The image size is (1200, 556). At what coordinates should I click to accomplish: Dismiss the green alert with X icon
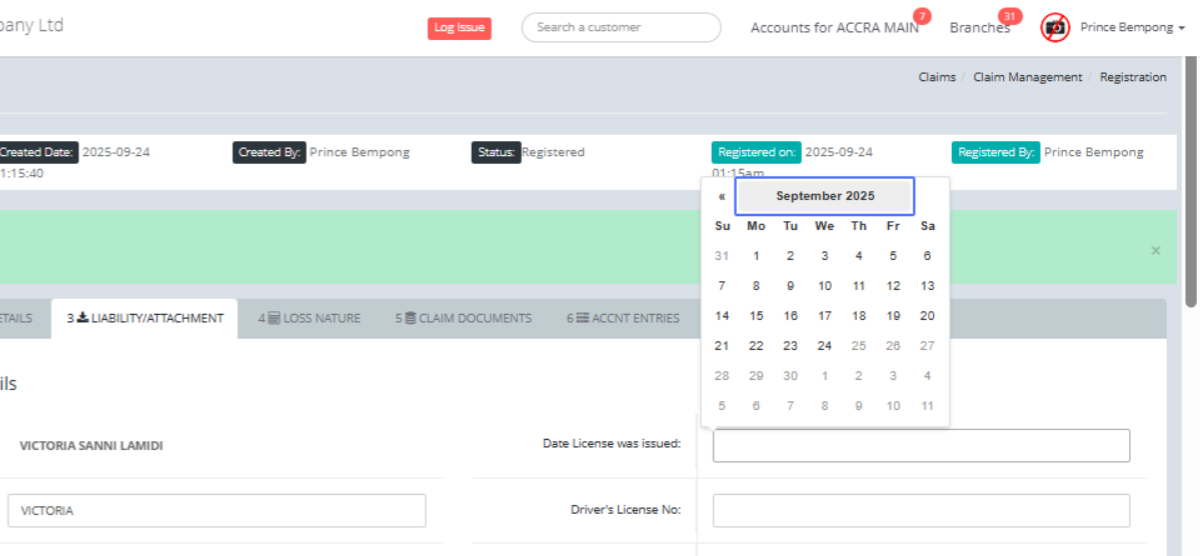[x=1156, y=251]
